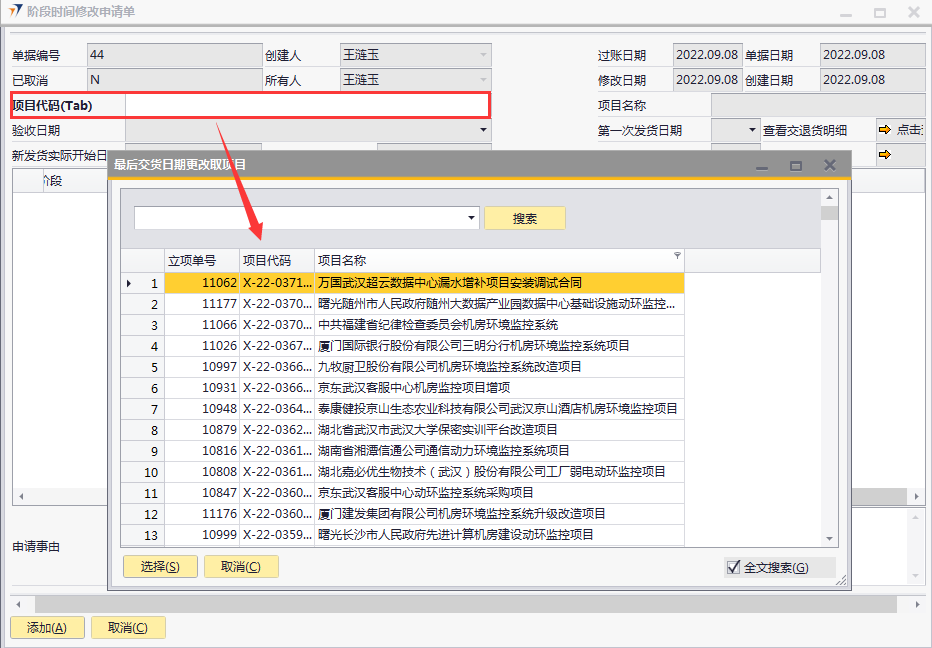932x648 pixels.
Task: Click the filter icon in 项目名称 header
Action: click(x=678, y=256)
